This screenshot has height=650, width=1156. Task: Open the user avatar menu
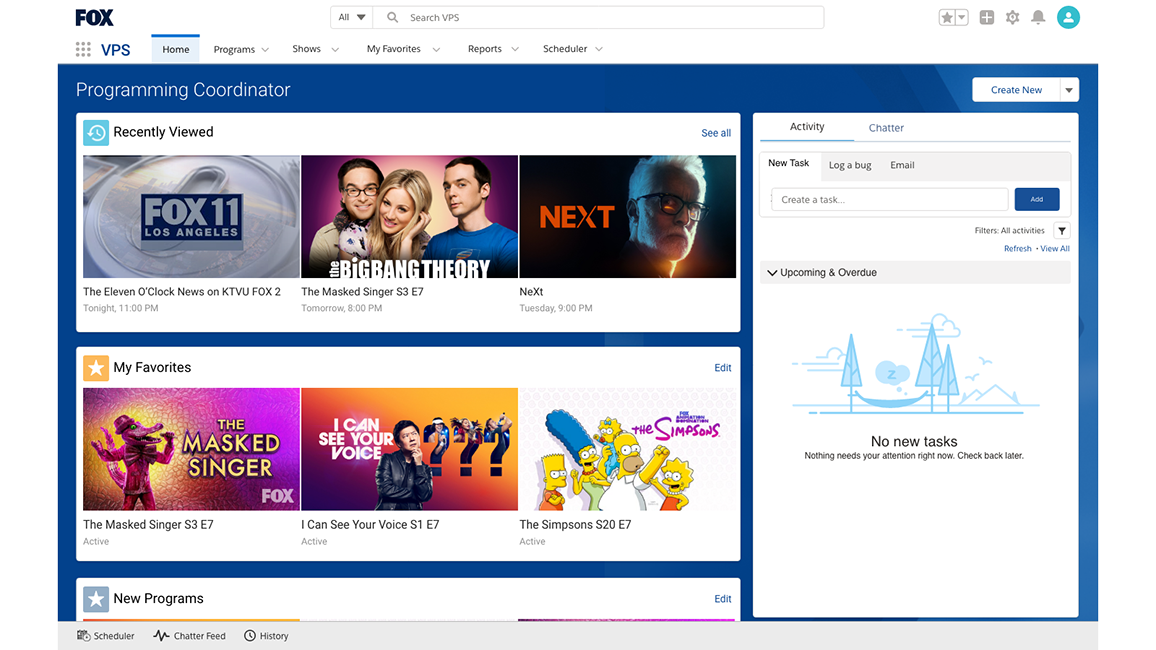pos(1068,17)
